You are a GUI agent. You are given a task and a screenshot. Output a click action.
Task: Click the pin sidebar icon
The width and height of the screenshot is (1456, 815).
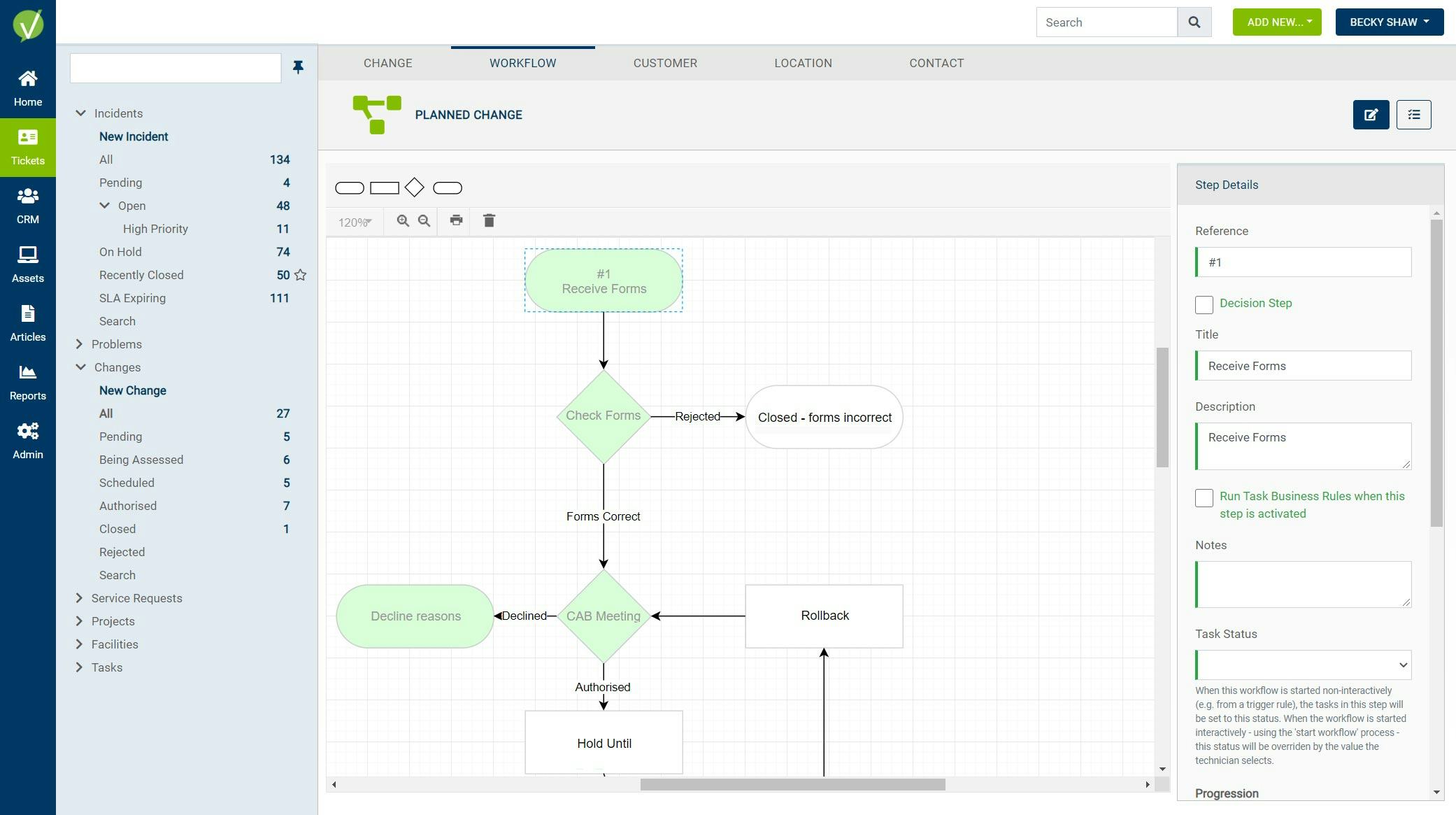tap(298, 67)
